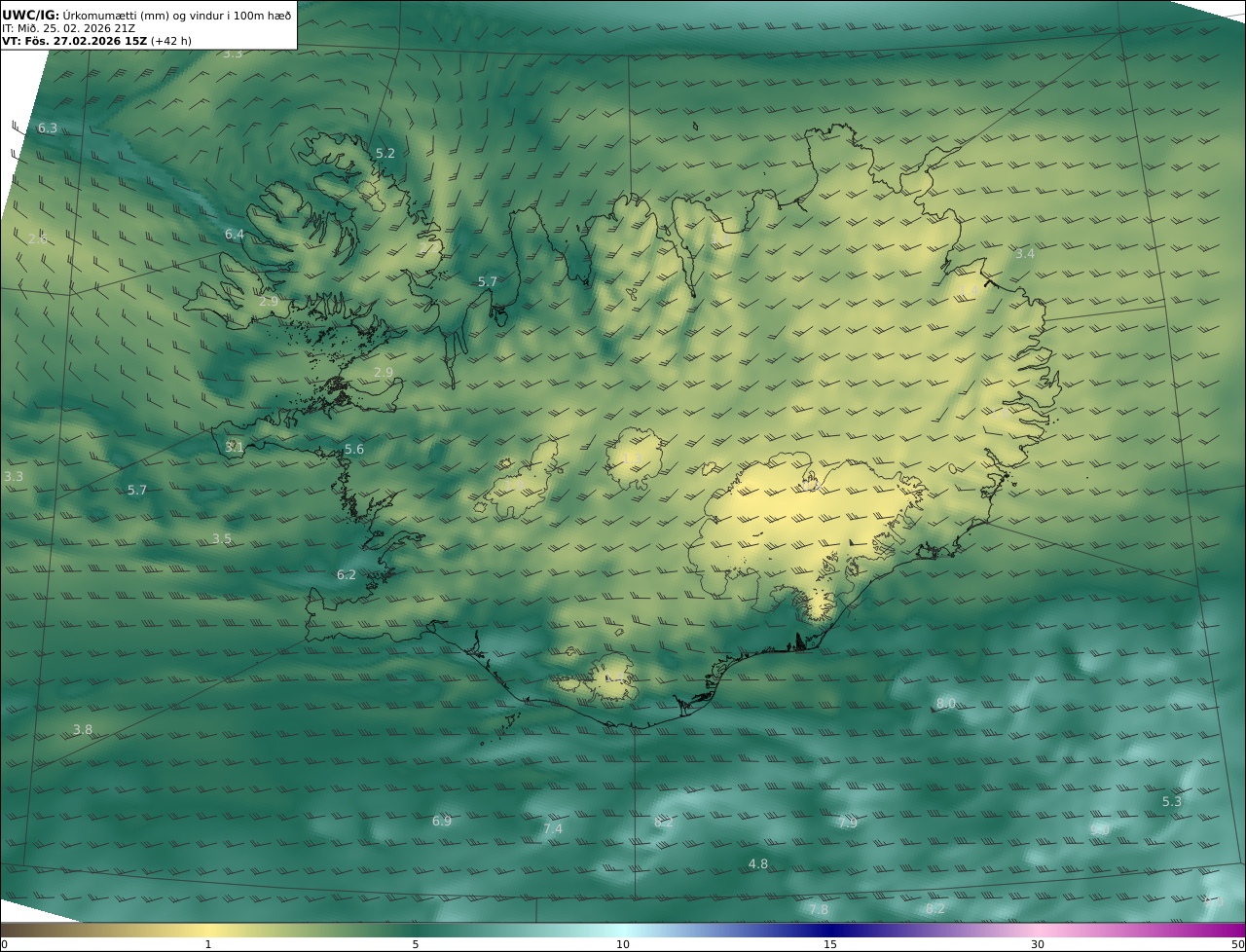This screenshot has height=952, width=1246.
Task: Click the 7.8 value label
Action: 819,910
